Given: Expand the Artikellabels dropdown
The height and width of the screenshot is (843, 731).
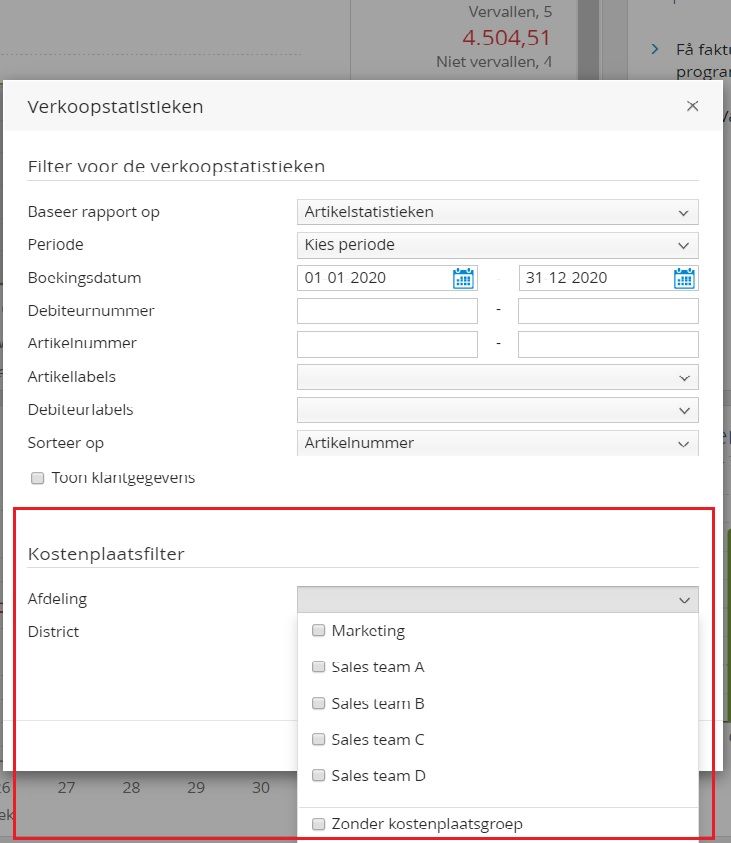Looking at the screenshot, I should click(498, 377).
